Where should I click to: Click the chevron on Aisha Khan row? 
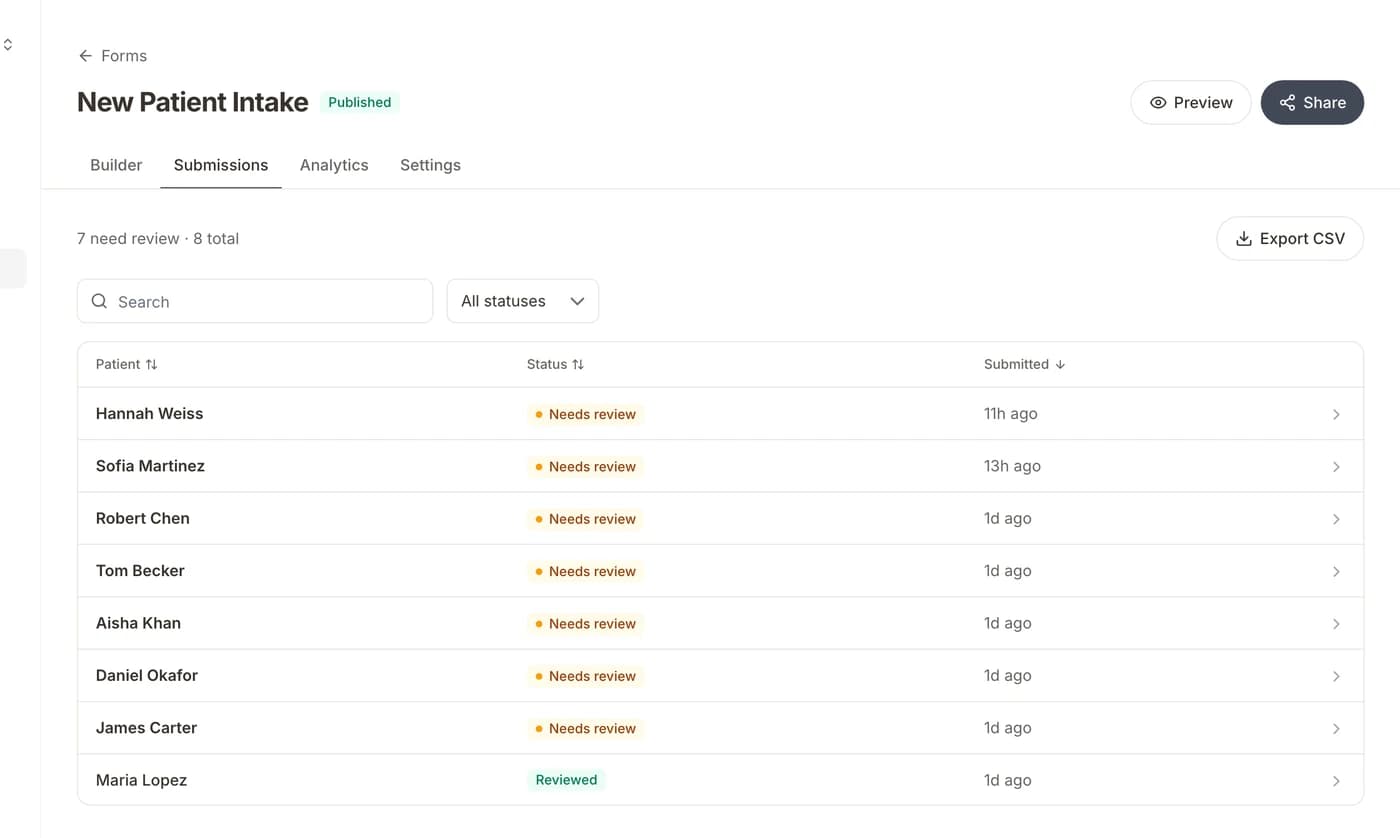click(1336, 624)
